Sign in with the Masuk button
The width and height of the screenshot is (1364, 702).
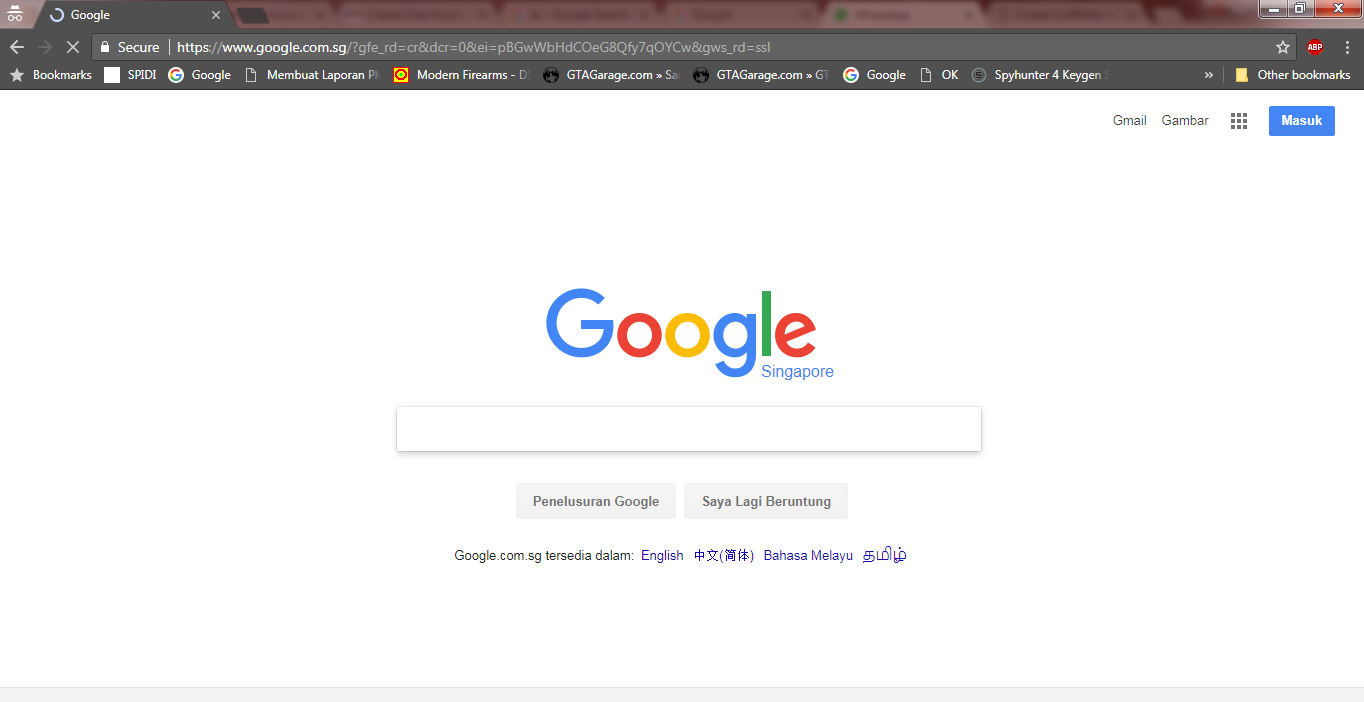(x=1302, y=121)
